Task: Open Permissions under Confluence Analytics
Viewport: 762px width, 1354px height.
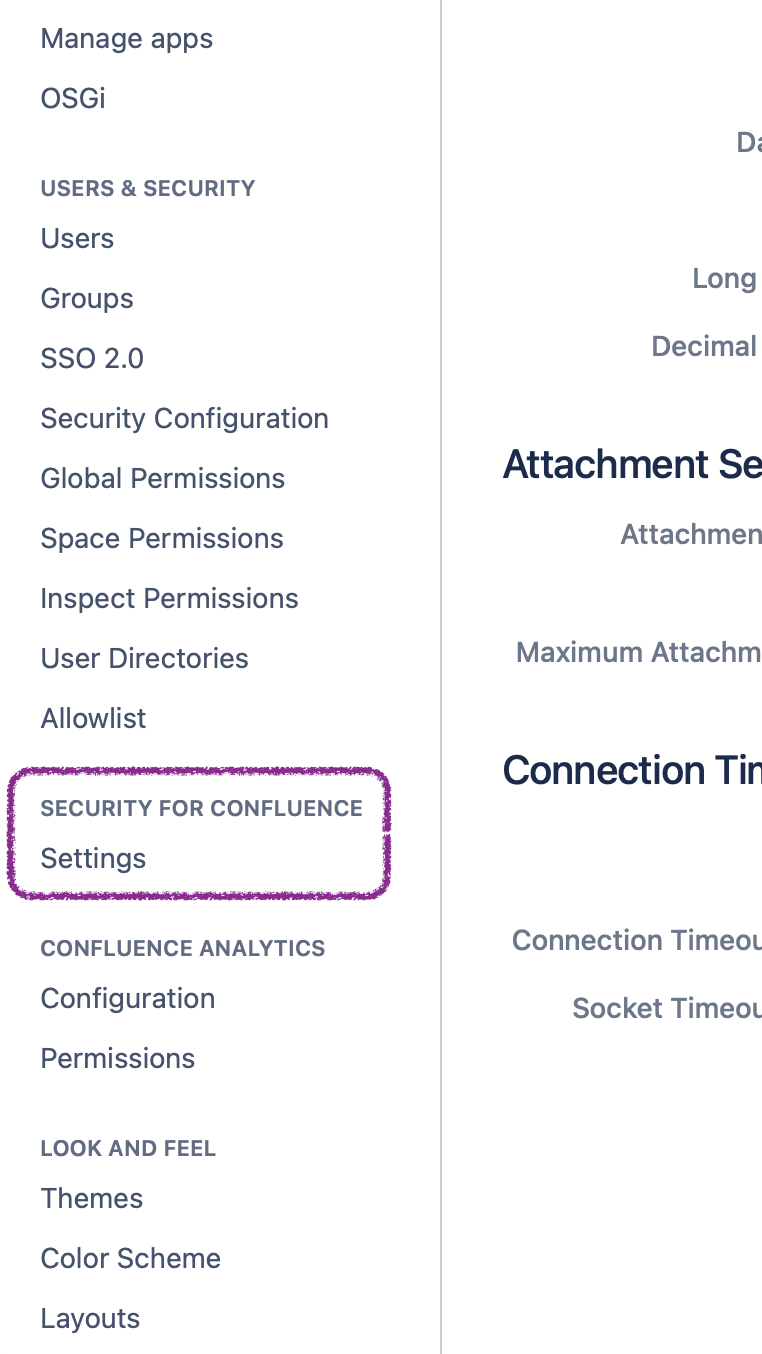Action: 117,1059
